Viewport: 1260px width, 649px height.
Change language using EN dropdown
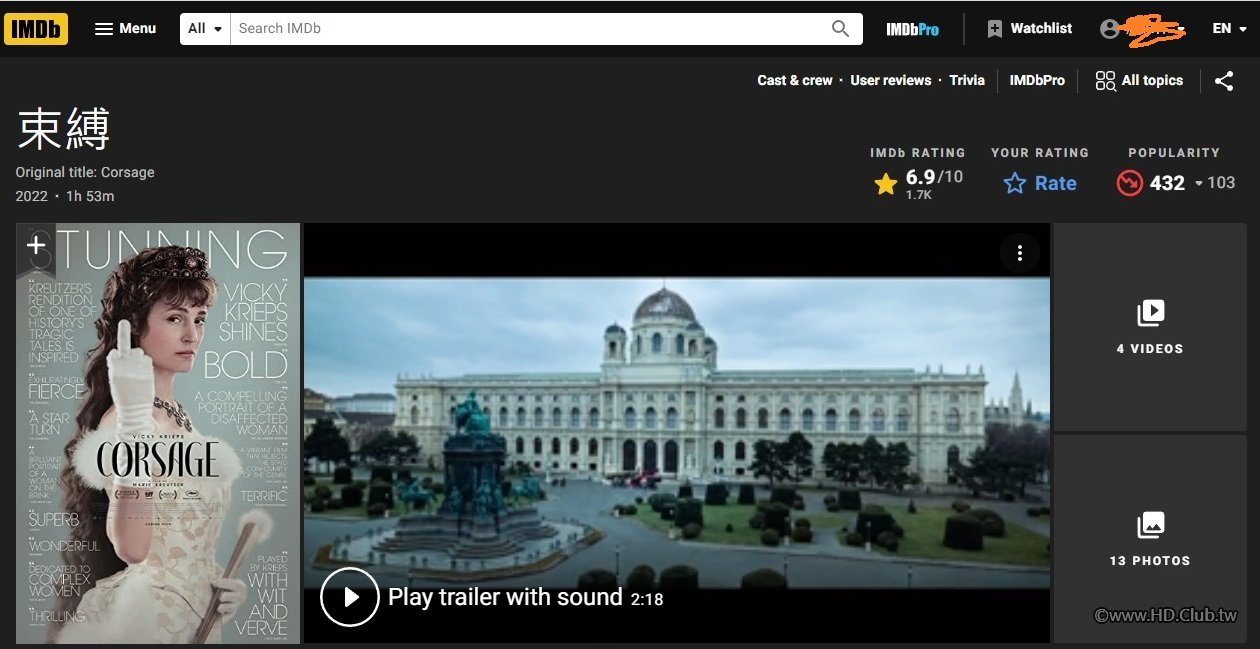[1230, 28]
